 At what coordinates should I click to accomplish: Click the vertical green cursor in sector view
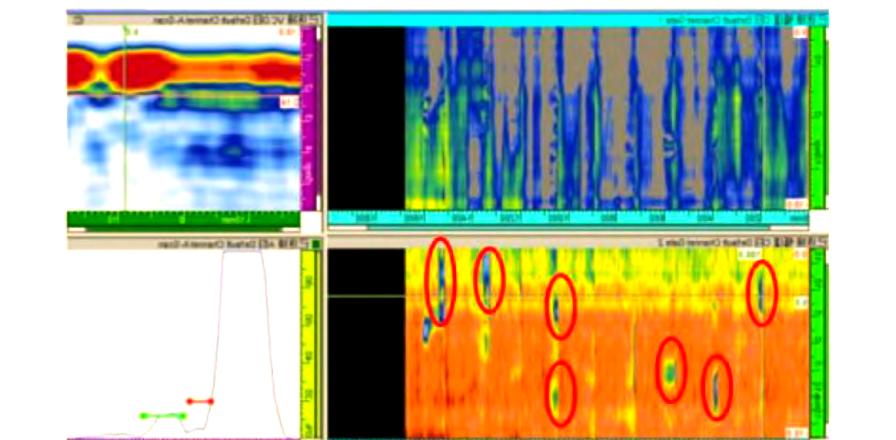point(125,118)
